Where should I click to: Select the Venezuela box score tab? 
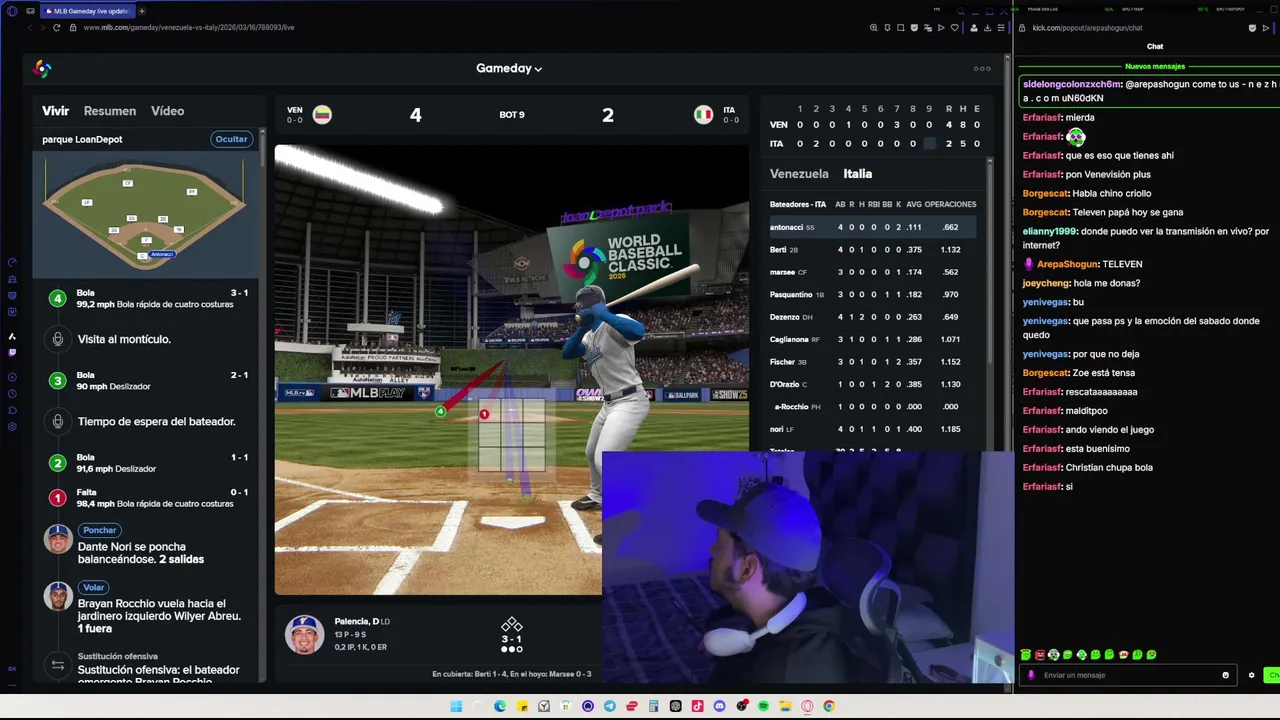point(799,174)
